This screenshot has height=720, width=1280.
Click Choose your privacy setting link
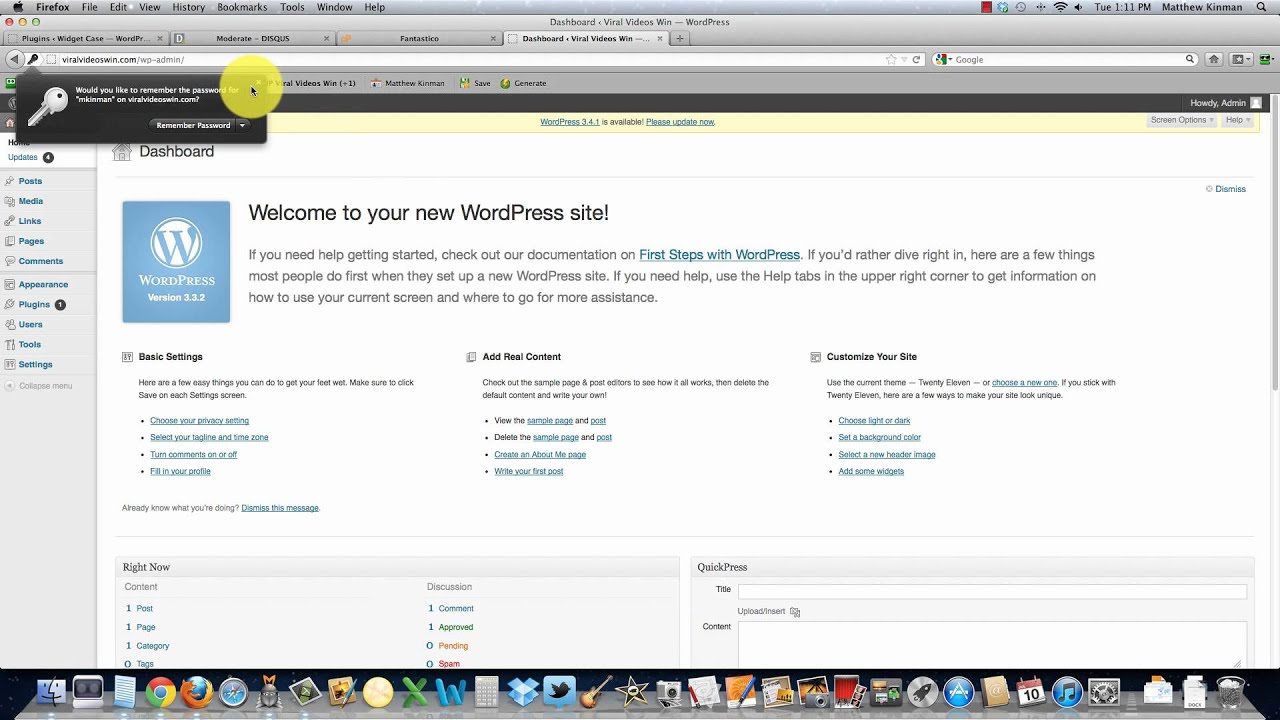pos(199,421)
